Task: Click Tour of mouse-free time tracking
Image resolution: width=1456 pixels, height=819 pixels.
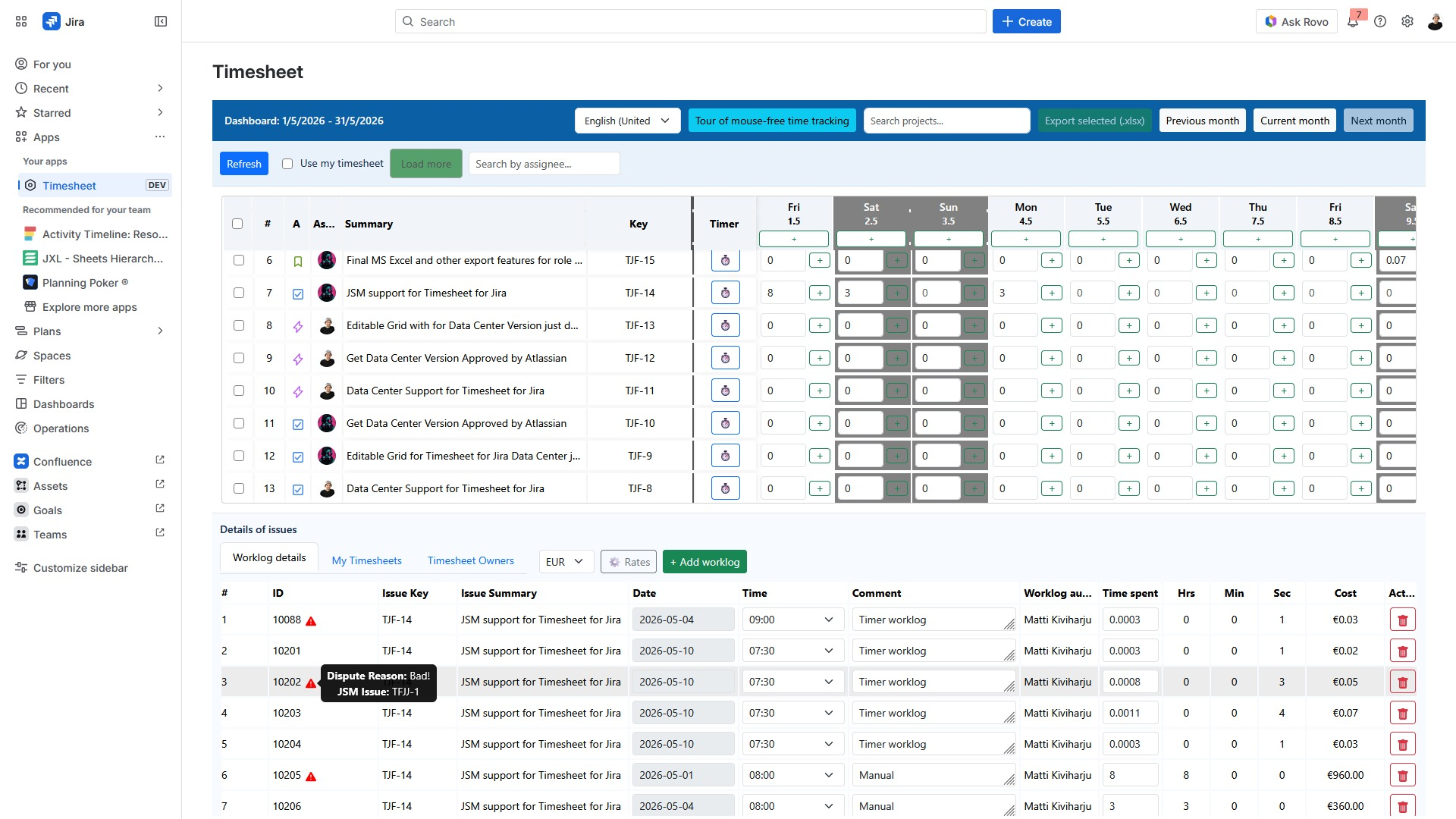Action: [772, 121]
